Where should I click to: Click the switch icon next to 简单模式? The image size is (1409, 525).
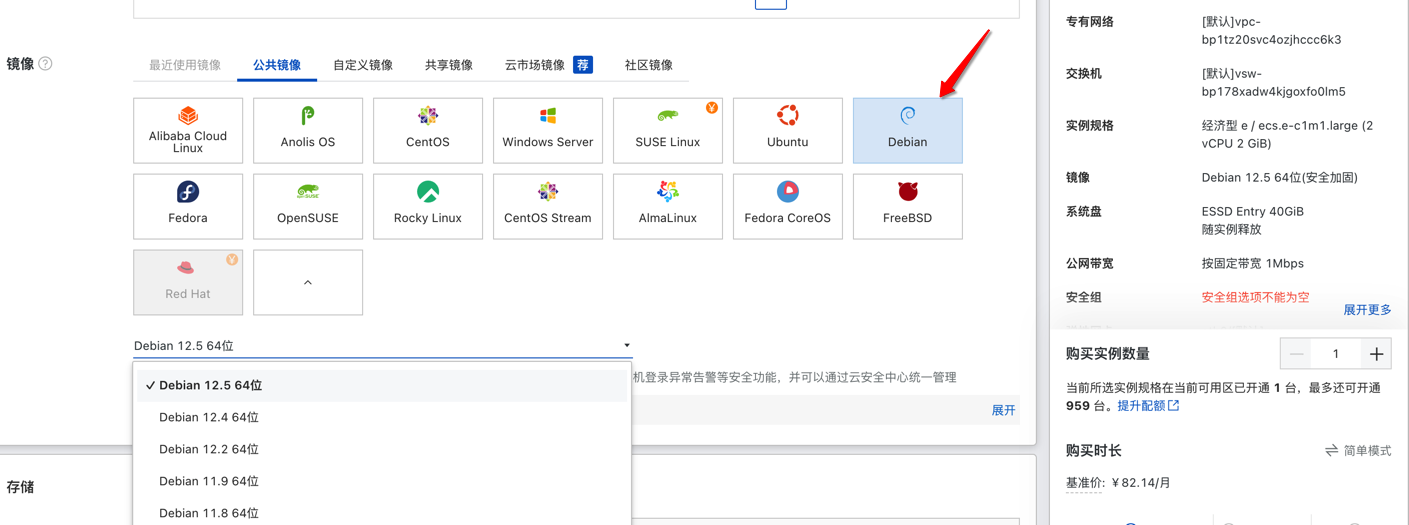[1331, 451]
